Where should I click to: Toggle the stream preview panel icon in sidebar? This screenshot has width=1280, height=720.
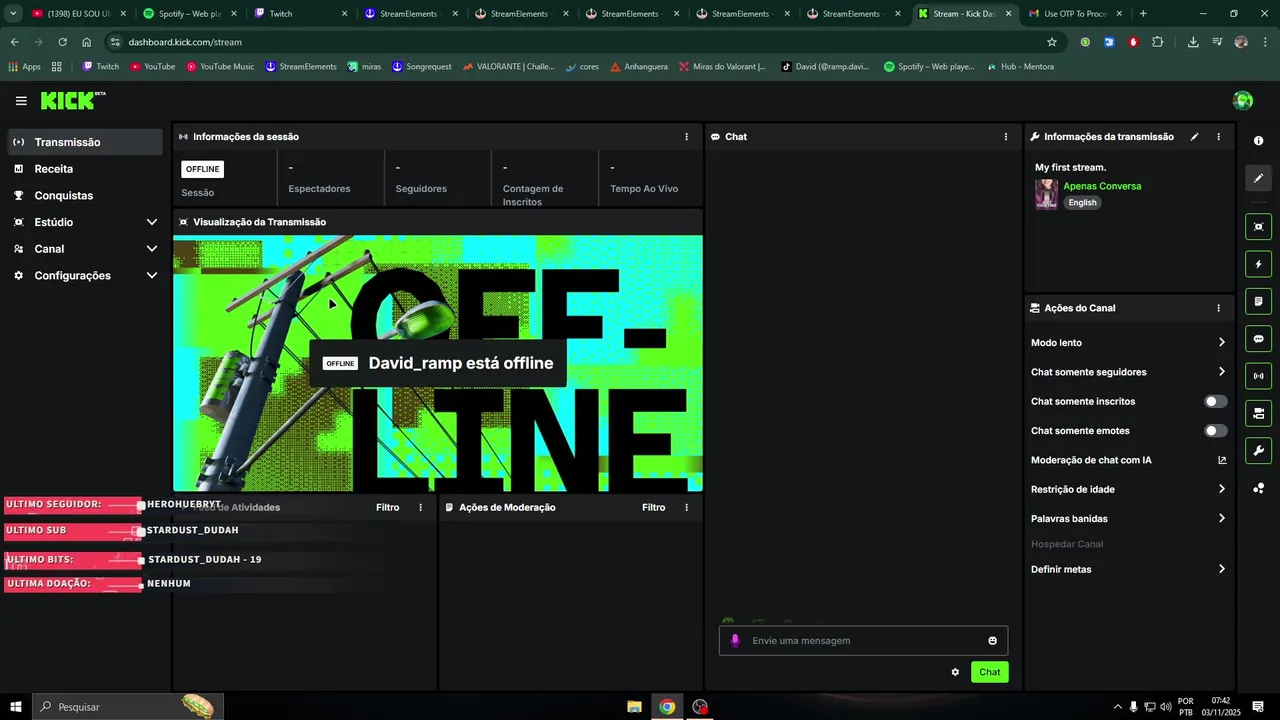pos(1258,227)
